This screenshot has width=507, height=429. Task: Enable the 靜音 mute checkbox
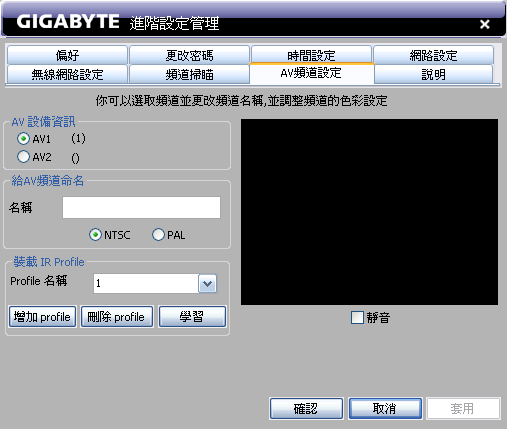tap(357, 317)
